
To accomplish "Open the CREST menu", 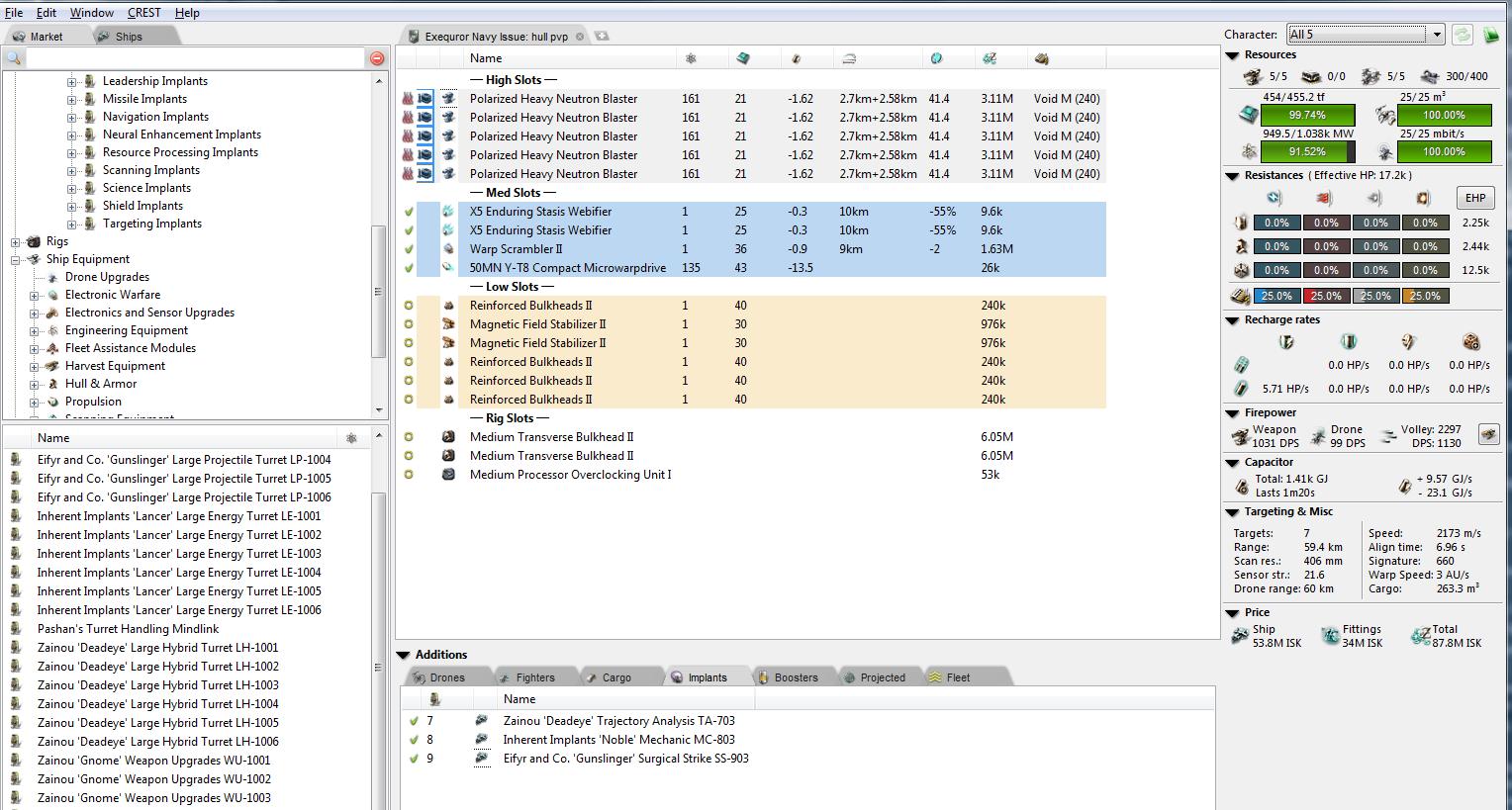I will [x=143, y=13].
